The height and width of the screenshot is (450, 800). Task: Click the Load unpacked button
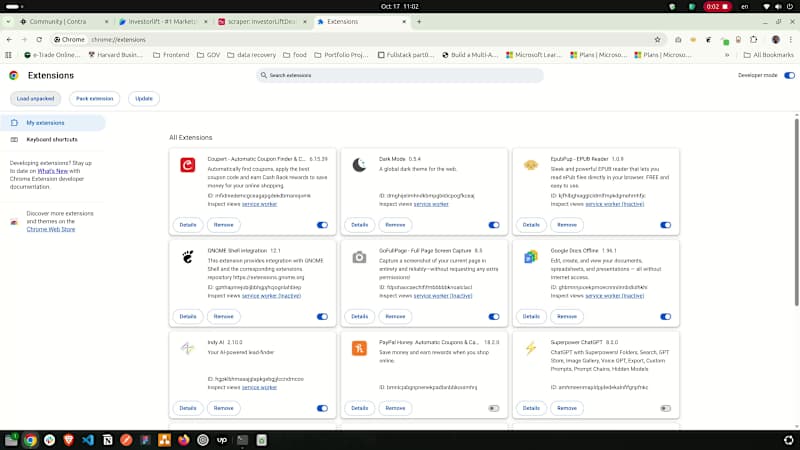[x=35, y=98]
